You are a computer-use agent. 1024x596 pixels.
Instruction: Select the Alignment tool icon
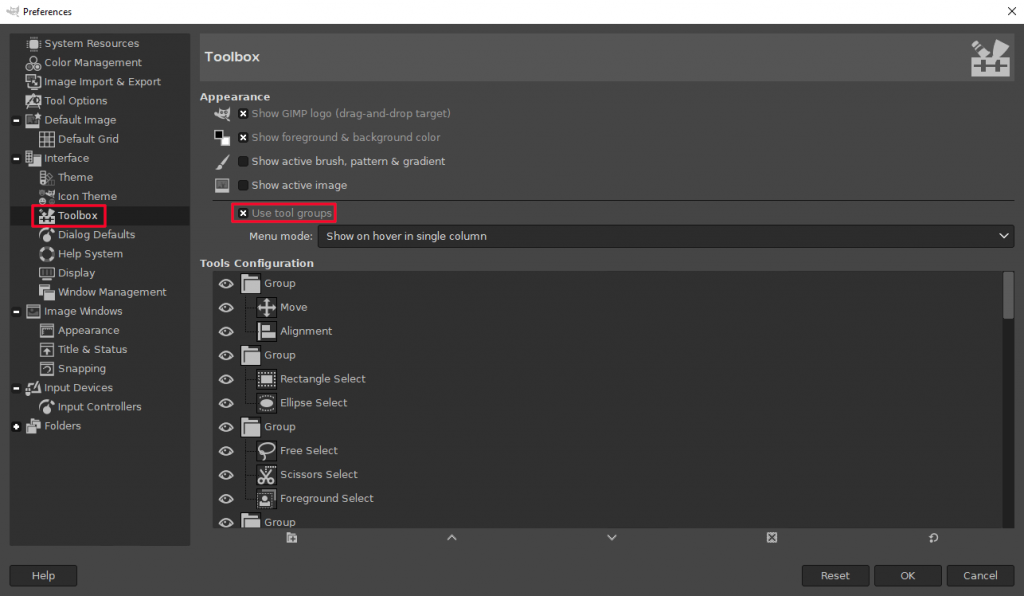(266, 332)
